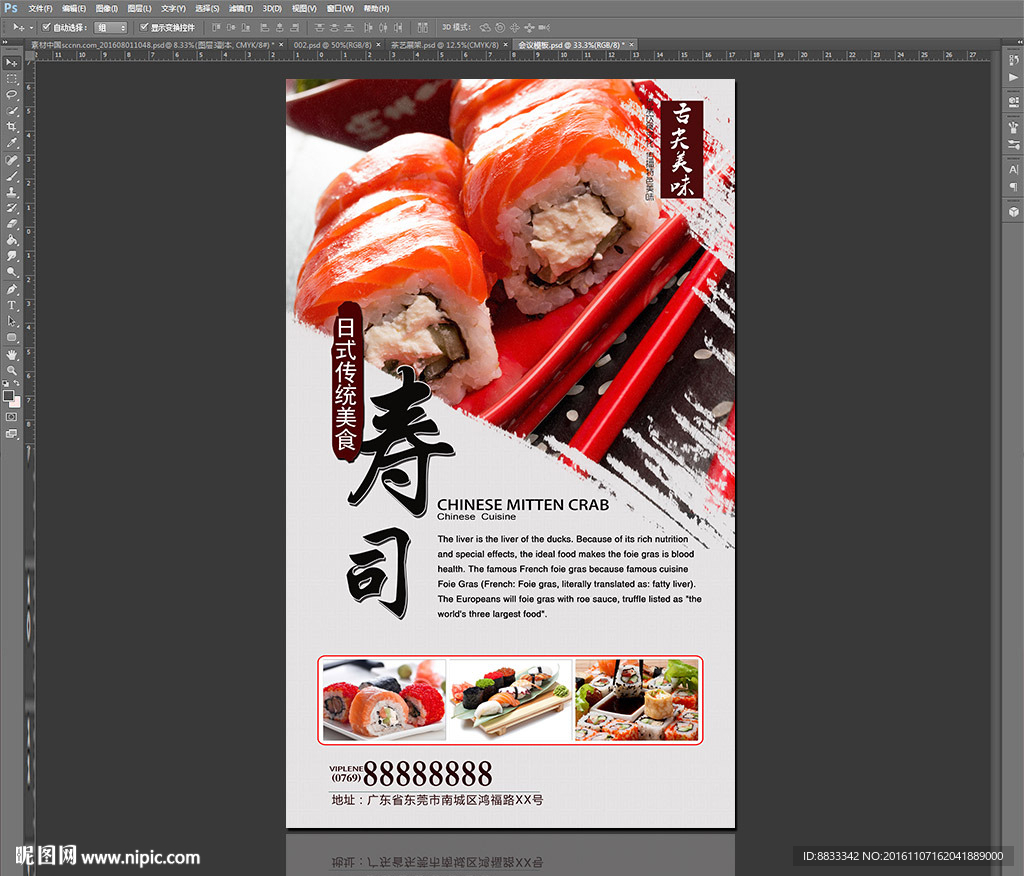Select the Spot Healing Brush tool
The height and width of the screenshot is (876, 1024).
pyautogui.click(x=12, y=160)
